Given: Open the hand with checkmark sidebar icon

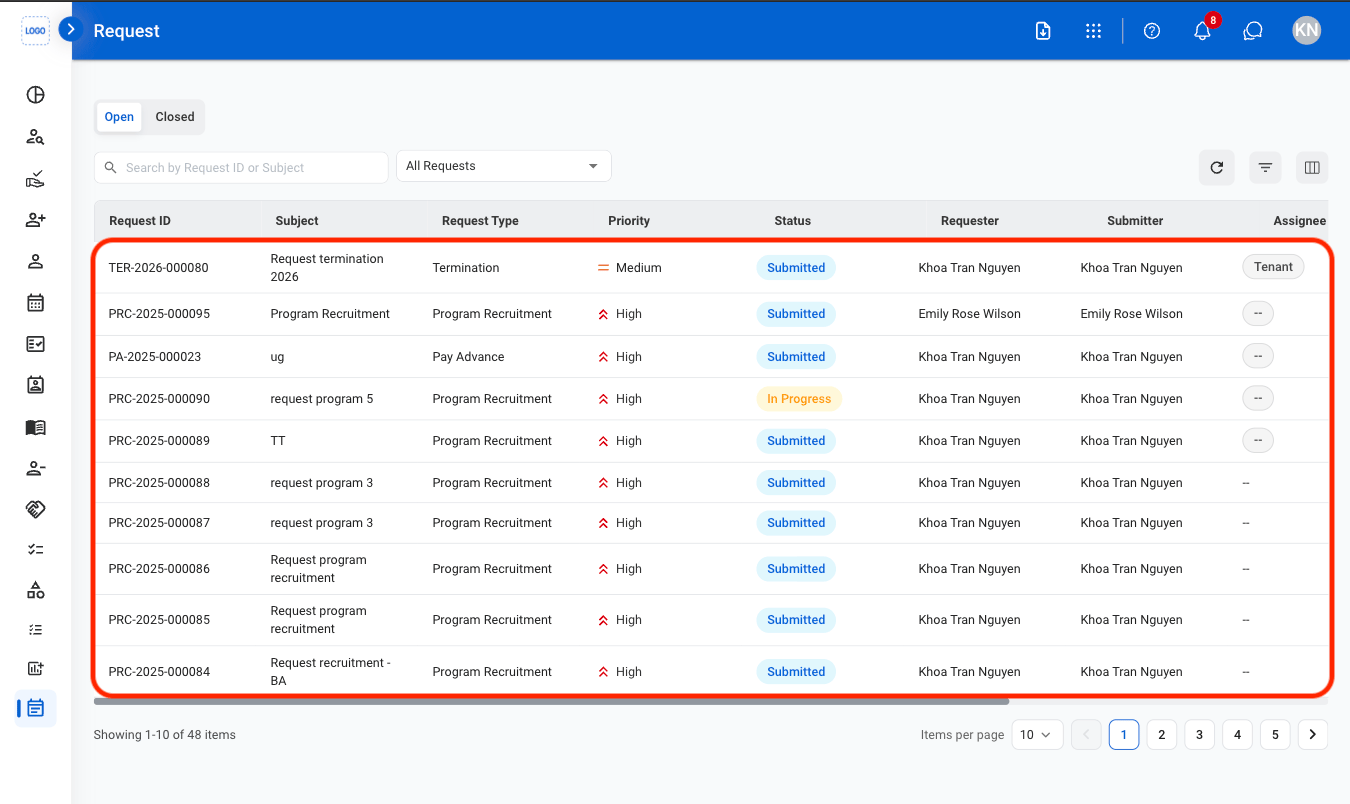Looking at the screenshot, I should [35, 179].
